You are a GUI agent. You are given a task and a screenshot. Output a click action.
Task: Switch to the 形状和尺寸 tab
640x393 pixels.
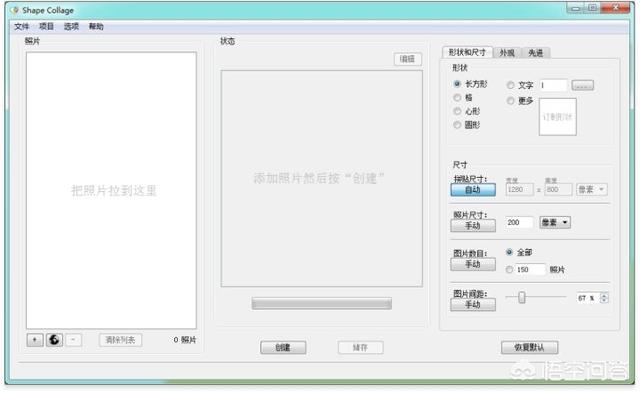[x=467, y=52]
